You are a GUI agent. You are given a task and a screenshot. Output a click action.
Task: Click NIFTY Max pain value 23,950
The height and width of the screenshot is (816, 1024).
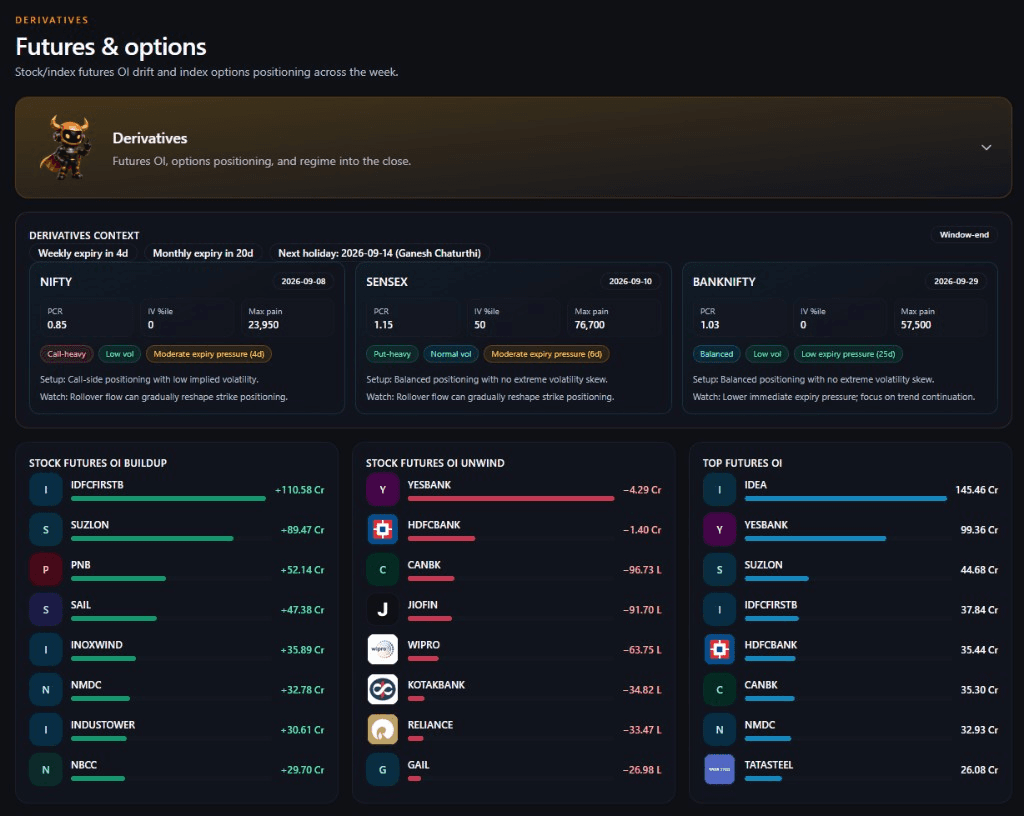point(263,325)
